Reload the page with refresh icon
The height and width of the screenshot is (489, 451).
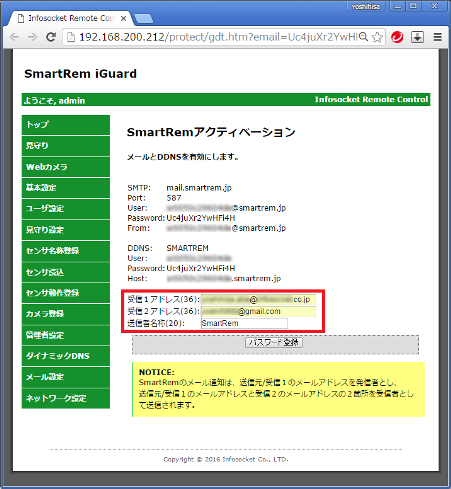[x=51, y=37]
